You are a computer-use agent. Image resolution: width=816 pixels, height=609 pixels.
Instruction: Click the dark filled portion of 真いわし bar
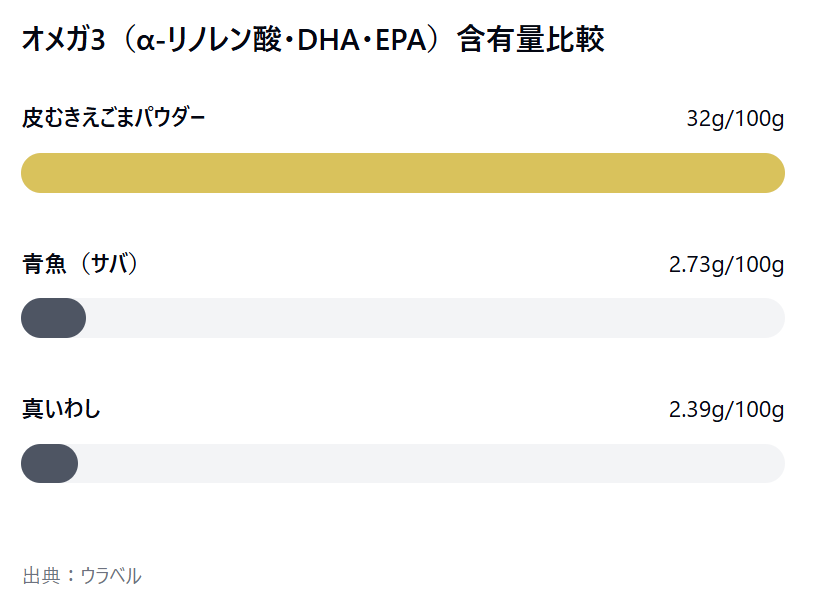pos(49,463)
